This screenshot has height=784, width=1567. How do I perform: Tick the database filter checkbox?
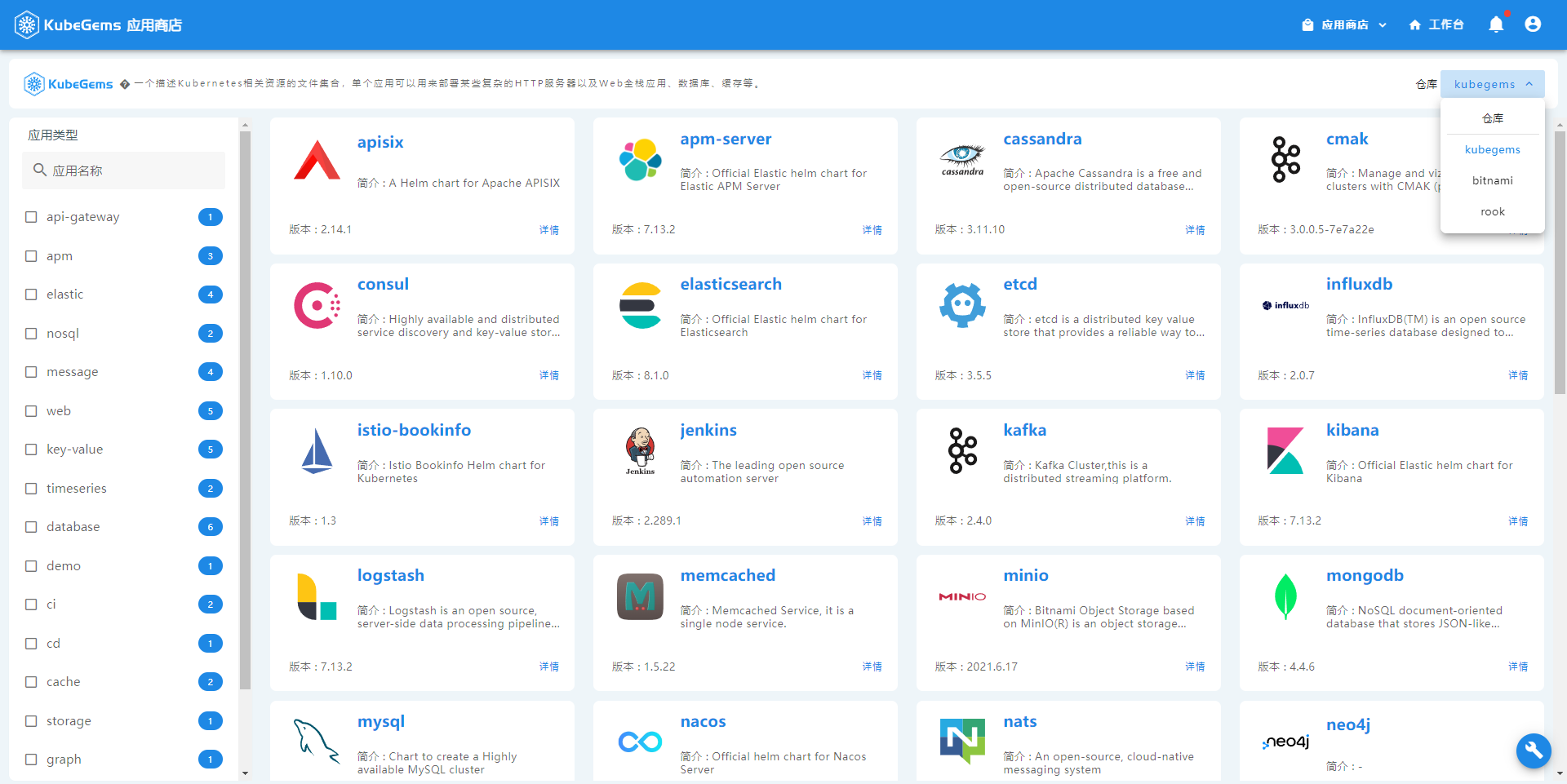[x=31, y=527]
